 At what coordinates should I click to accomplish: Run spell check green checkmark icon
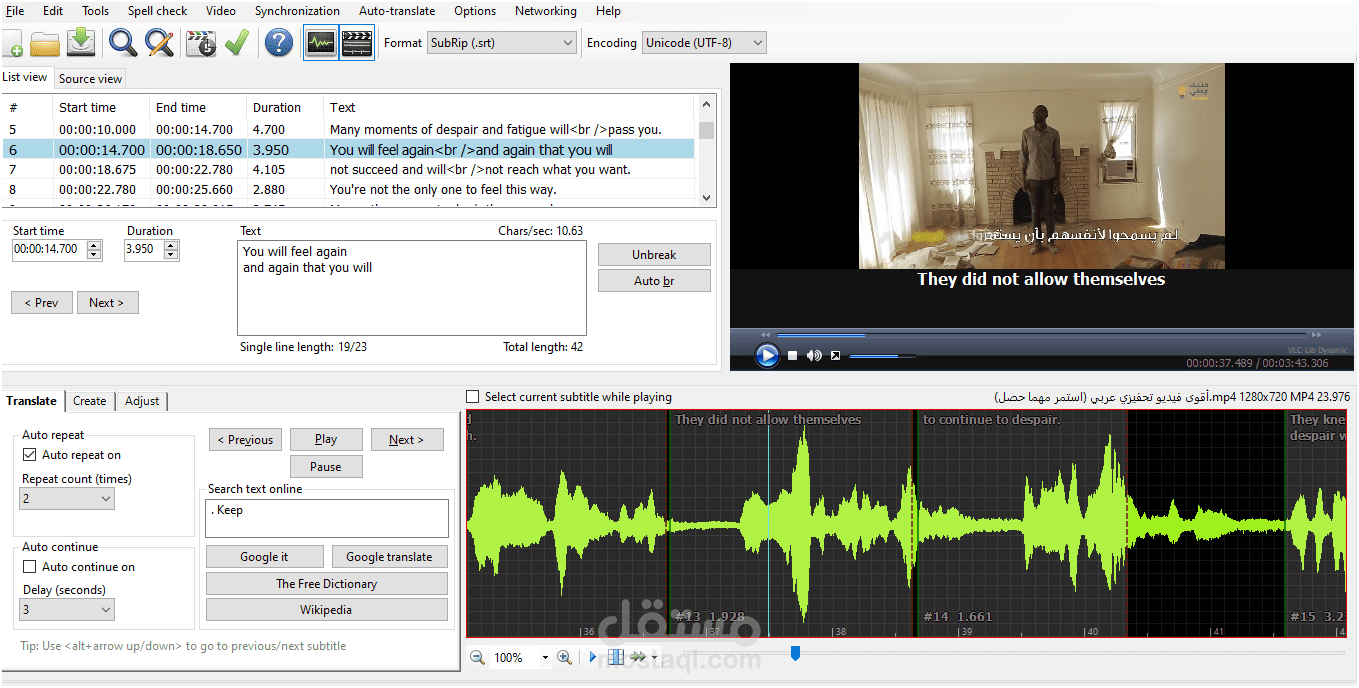pos(236,43)
